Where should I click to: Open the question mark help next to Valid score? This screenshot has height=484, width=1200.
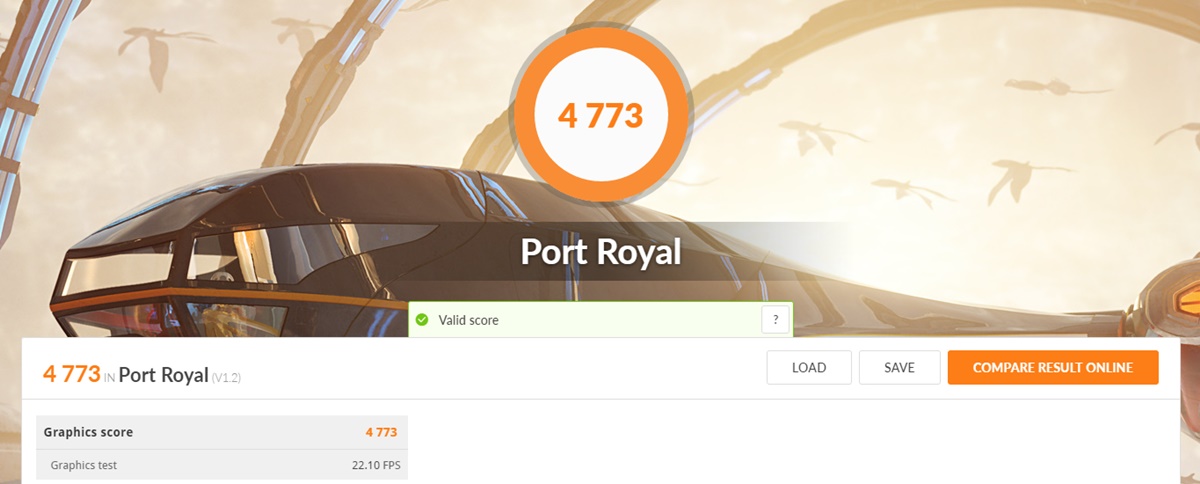pyautogui.click(x=775, y=320)
